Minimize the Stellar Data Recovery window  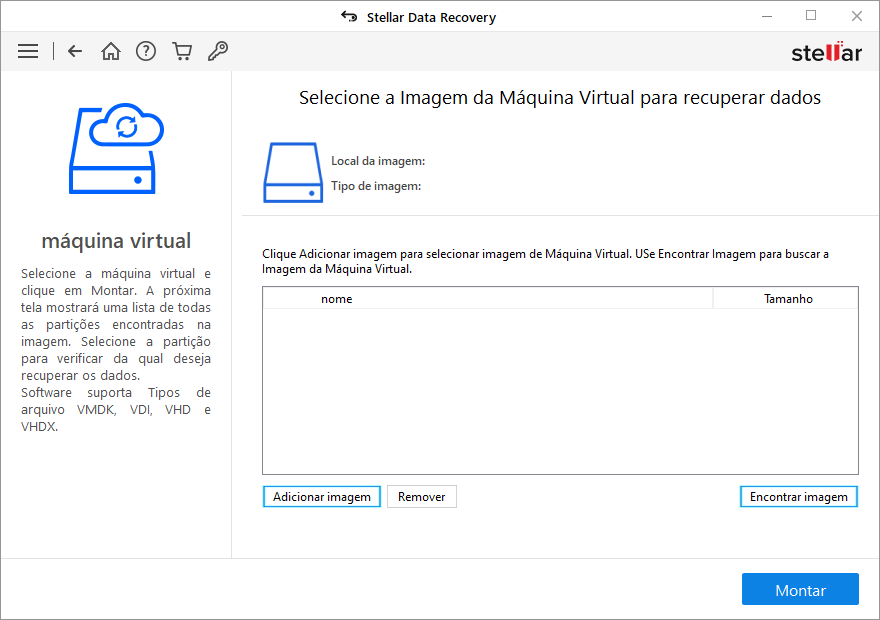coord(767,16)
